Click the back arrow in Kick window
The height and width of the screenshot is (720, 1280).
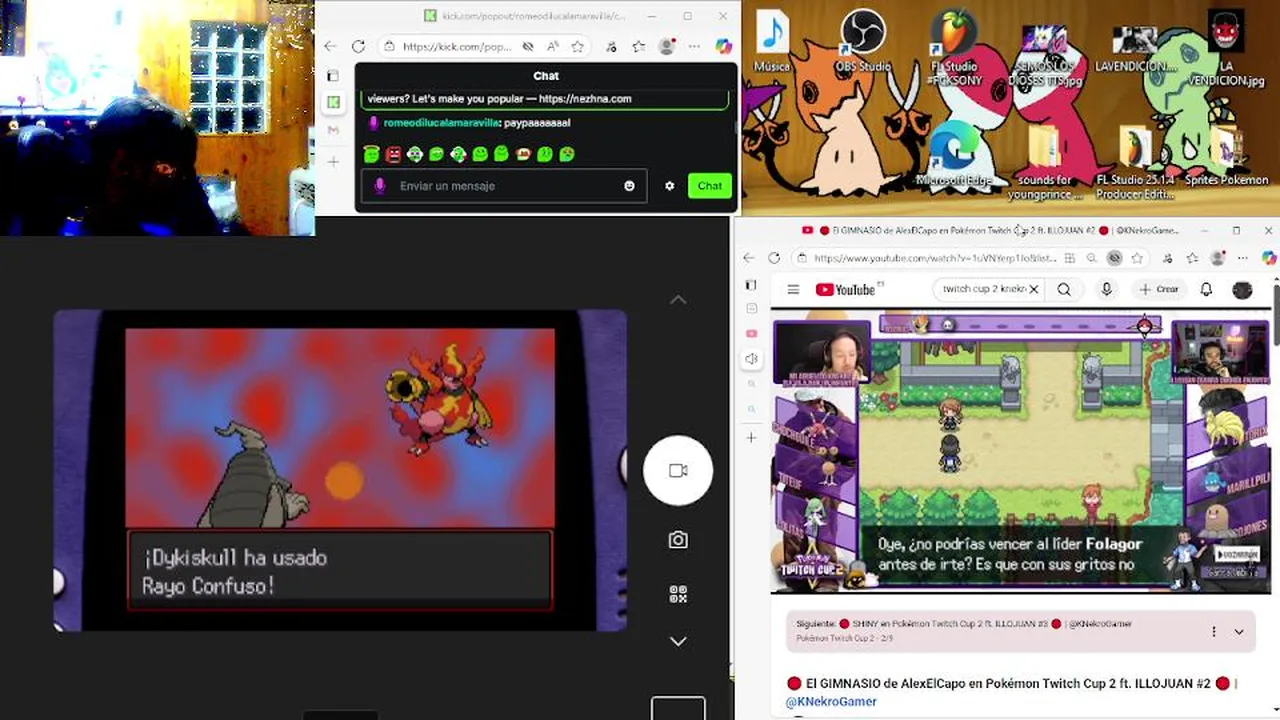330,46
